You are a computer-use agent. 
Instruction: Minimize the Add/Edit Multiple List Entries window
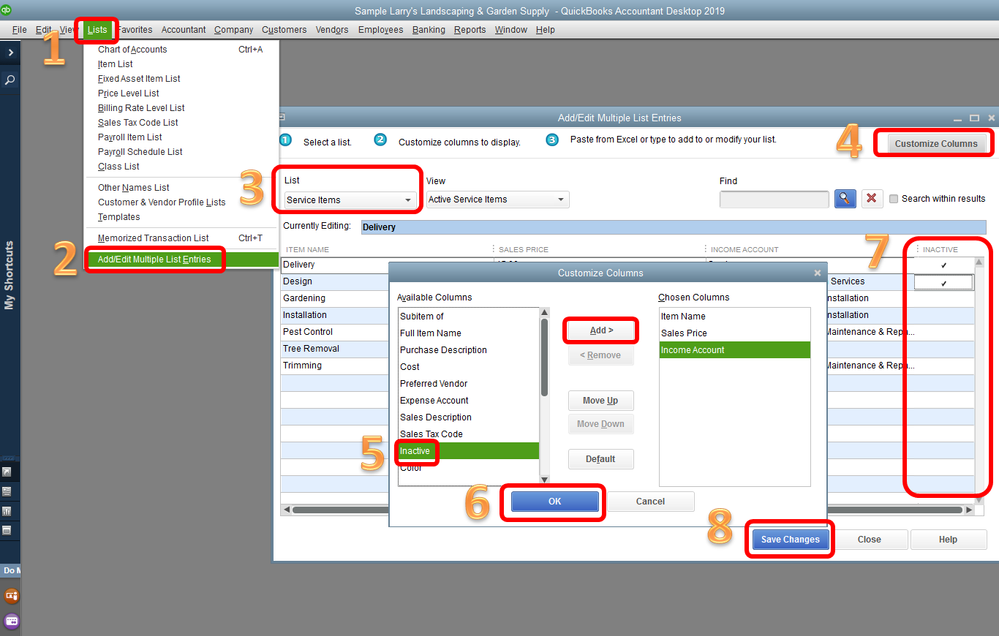coord(958,119)
